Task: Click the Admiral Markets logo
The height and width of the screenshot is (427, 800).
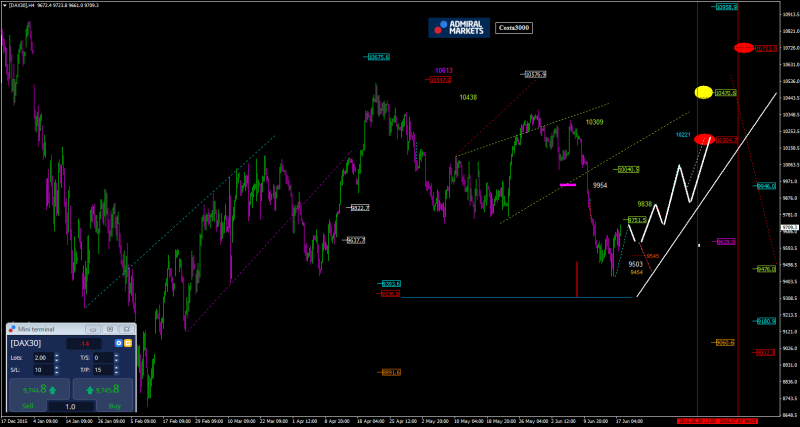Action: [x=459, y=29]
